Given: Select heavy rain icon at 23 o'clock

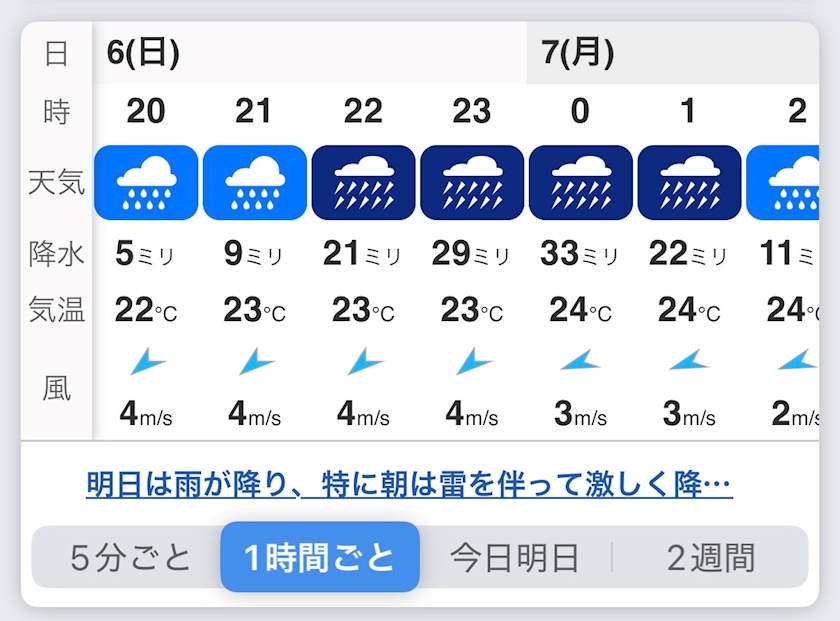Looking at the screenshot, I should [472, 182].
